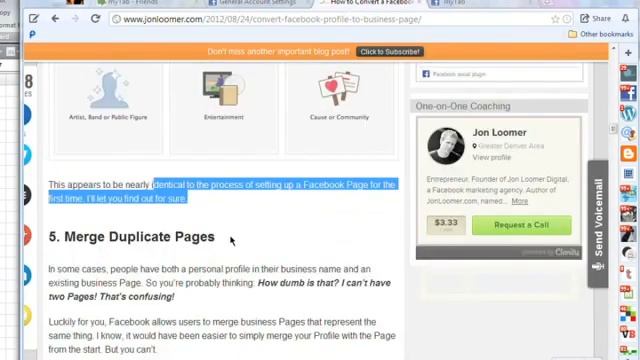The image size is (640, 360).
Task: Go forward with the forward arrow
Action: [75, 19]
